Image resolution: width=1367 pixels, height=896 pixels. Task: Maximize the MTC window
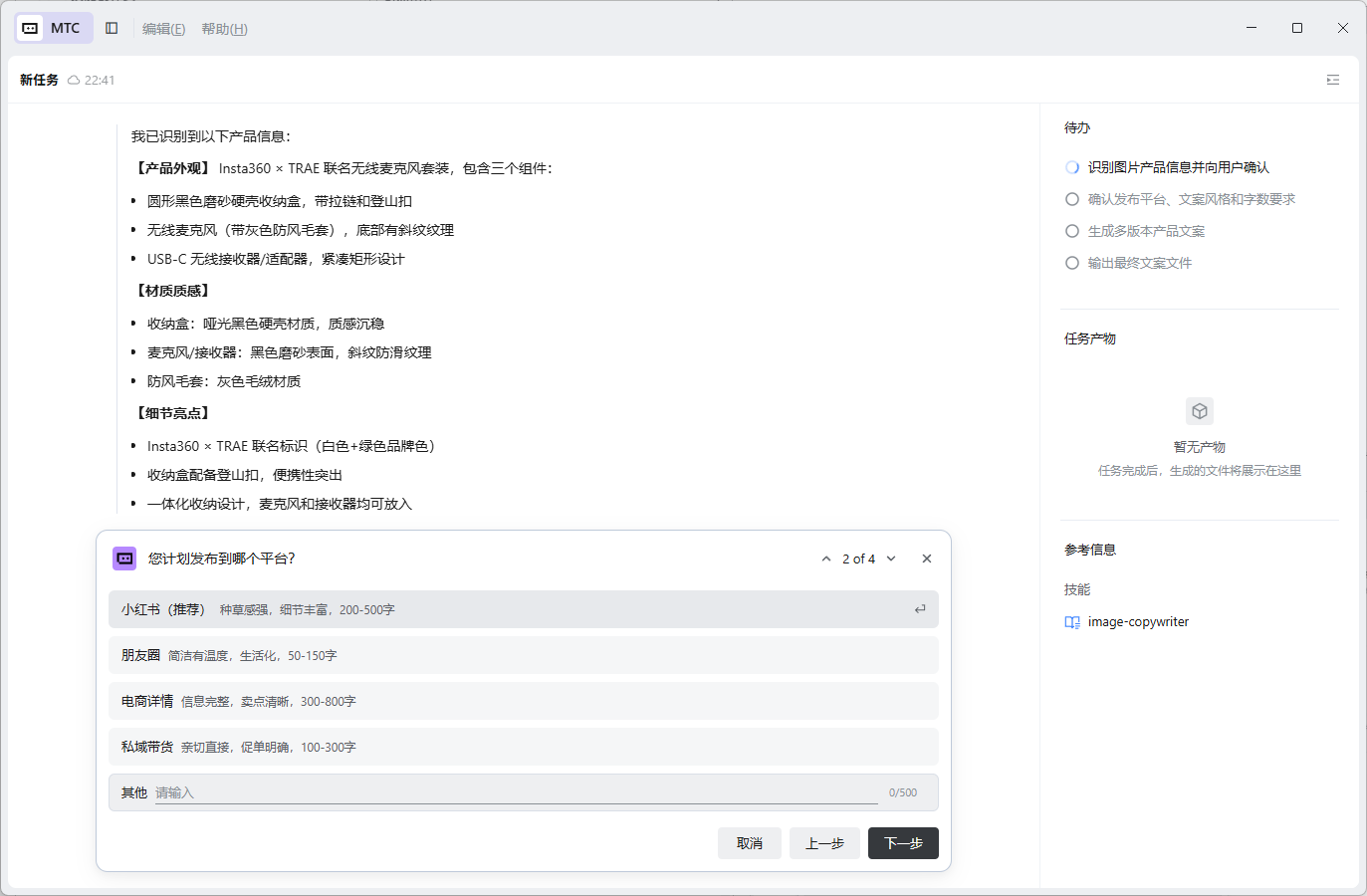1297,28
